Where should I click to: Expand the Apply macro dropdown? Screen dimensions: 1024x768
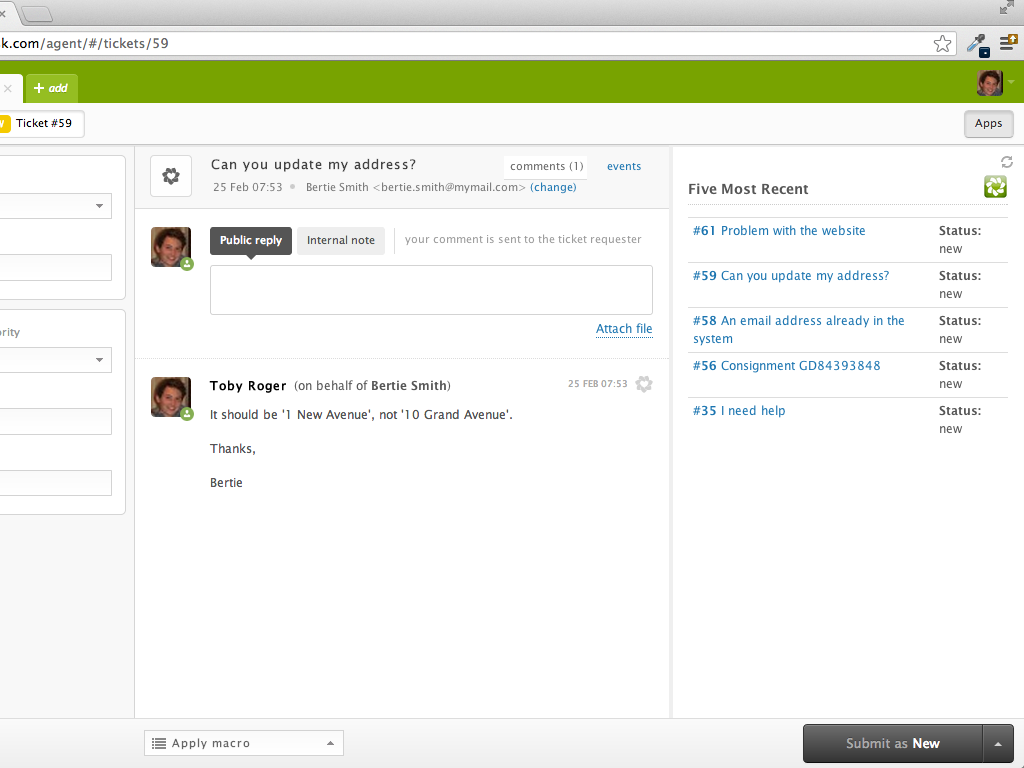coord(244,743)
